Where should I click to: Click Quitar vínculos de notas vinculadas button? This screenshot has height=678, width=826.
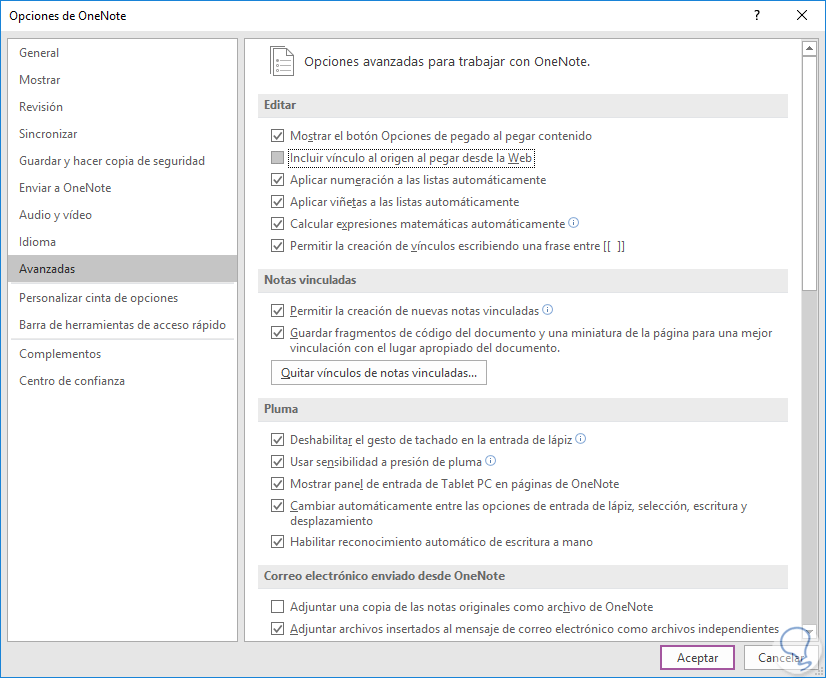(x=379, y=373)
